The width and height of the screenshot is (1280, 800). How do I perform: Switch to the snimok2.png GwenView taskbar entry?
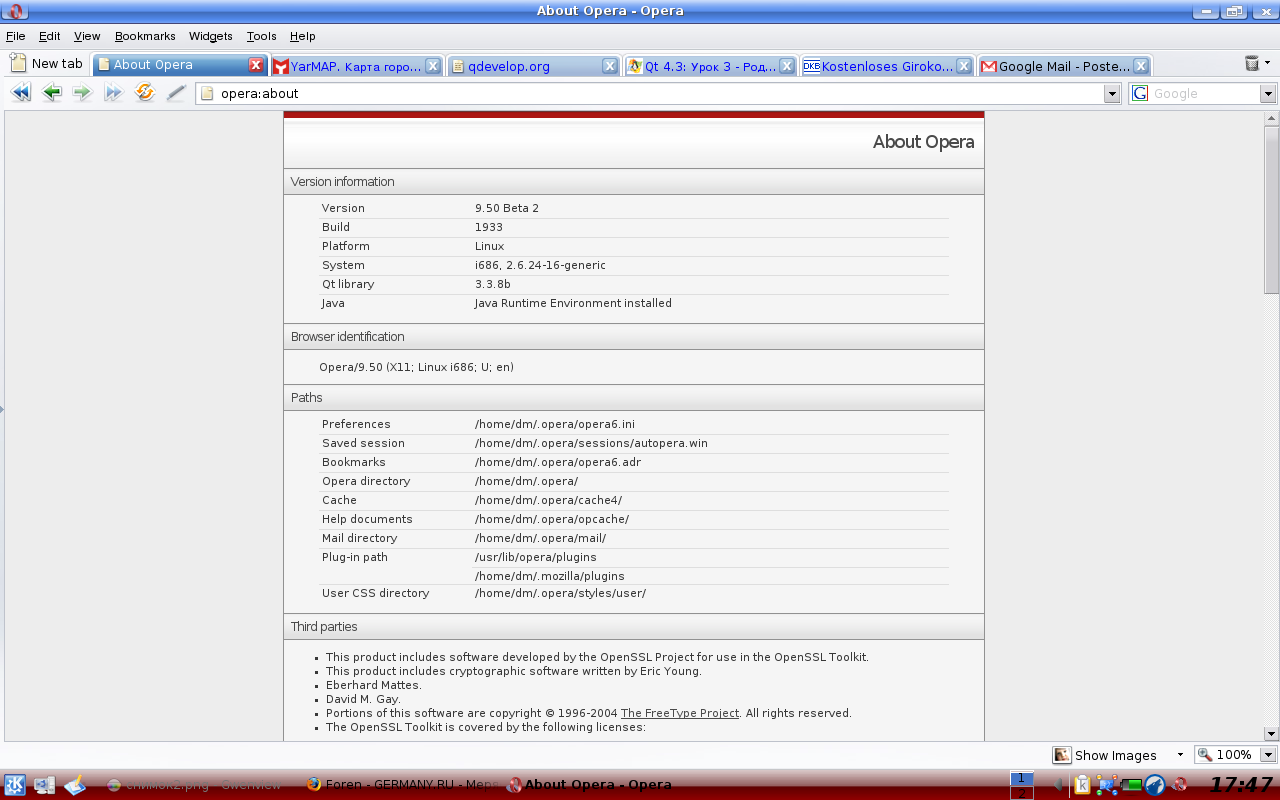196,785
